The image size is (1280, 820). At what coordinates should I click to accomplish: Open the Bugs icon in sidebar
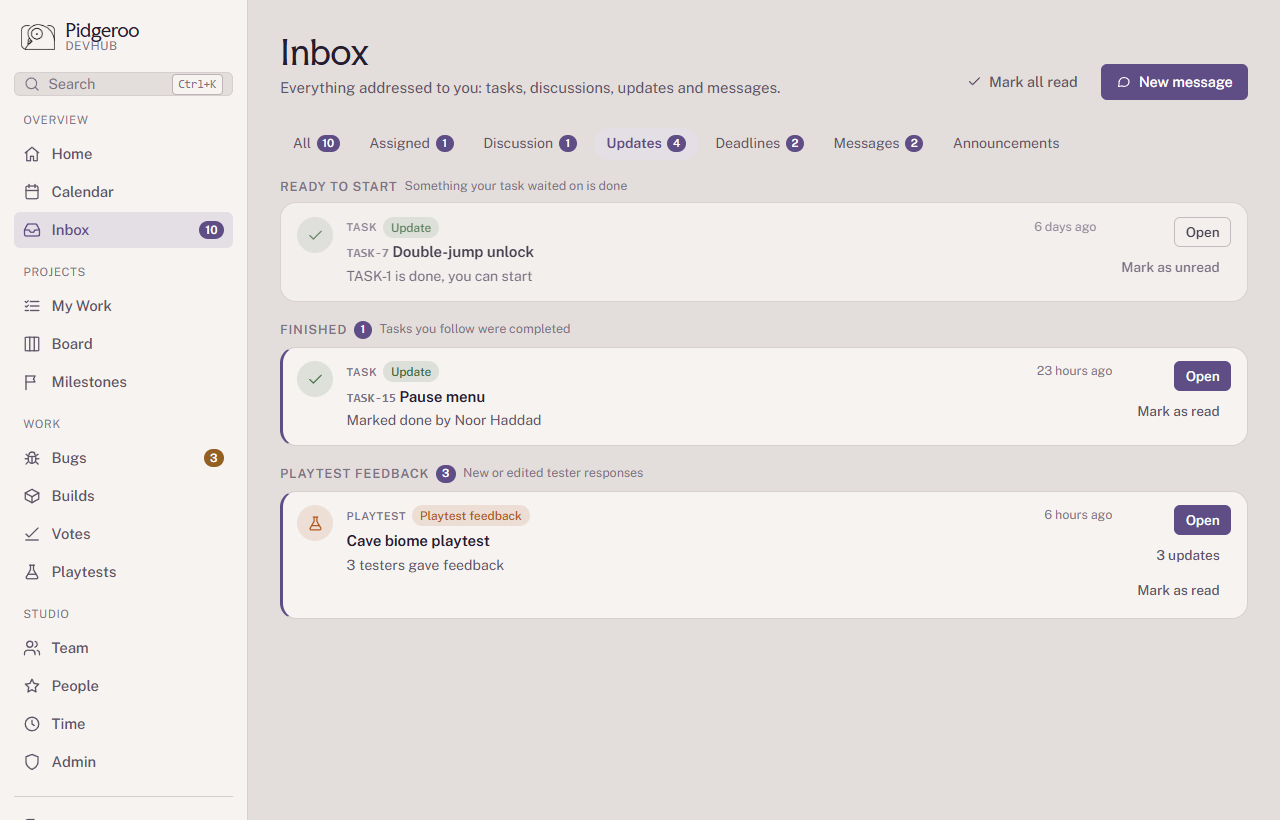click(33, 458)
